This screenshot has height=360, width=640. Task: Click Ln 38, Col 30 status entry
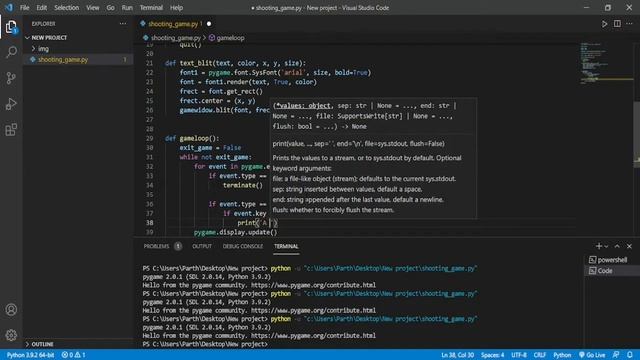click(457, 355)
